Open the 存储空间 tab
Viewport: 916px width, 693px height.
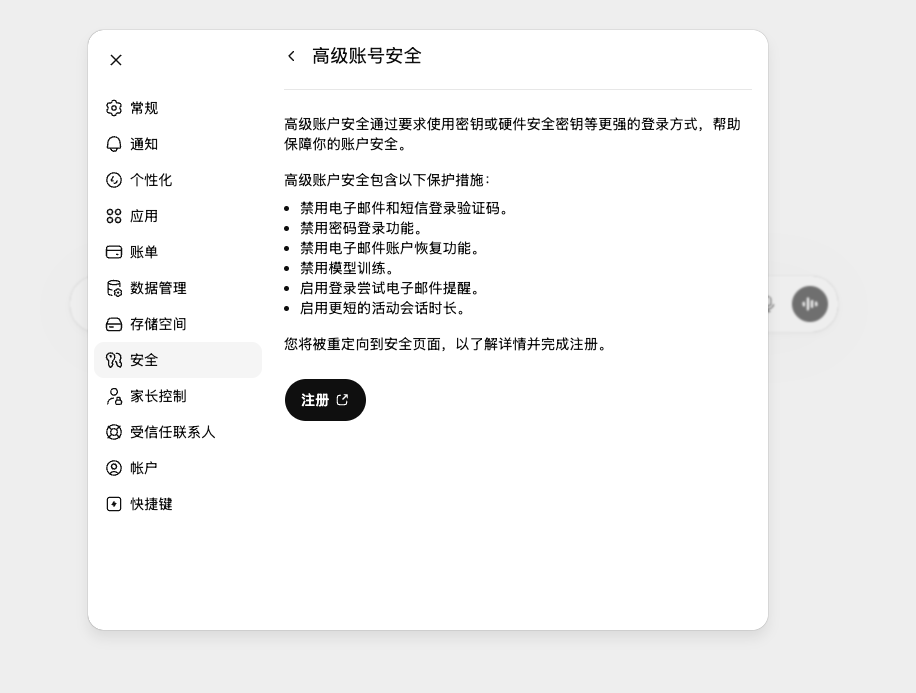pyautogui.click(x=178, y=324)
